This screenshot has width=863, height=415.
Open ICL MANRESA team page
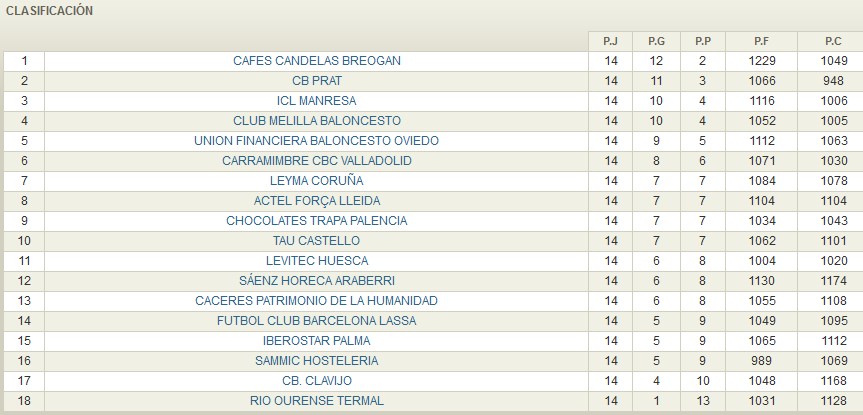pos(316,101)
